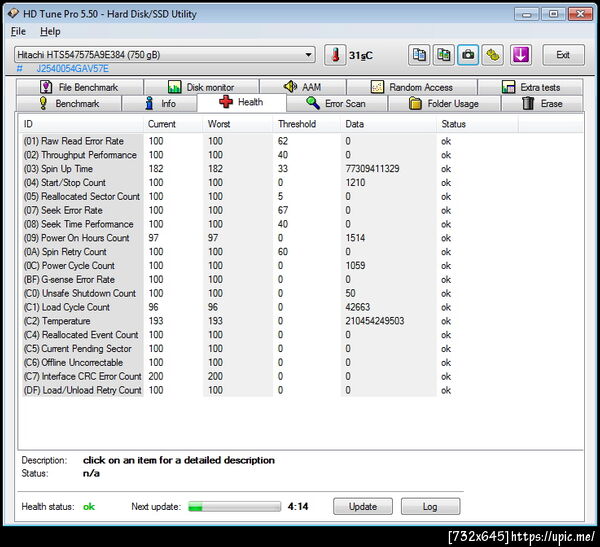Switch to the AAM tab
This screenshot has width=600, height=547.
point(303,87)
